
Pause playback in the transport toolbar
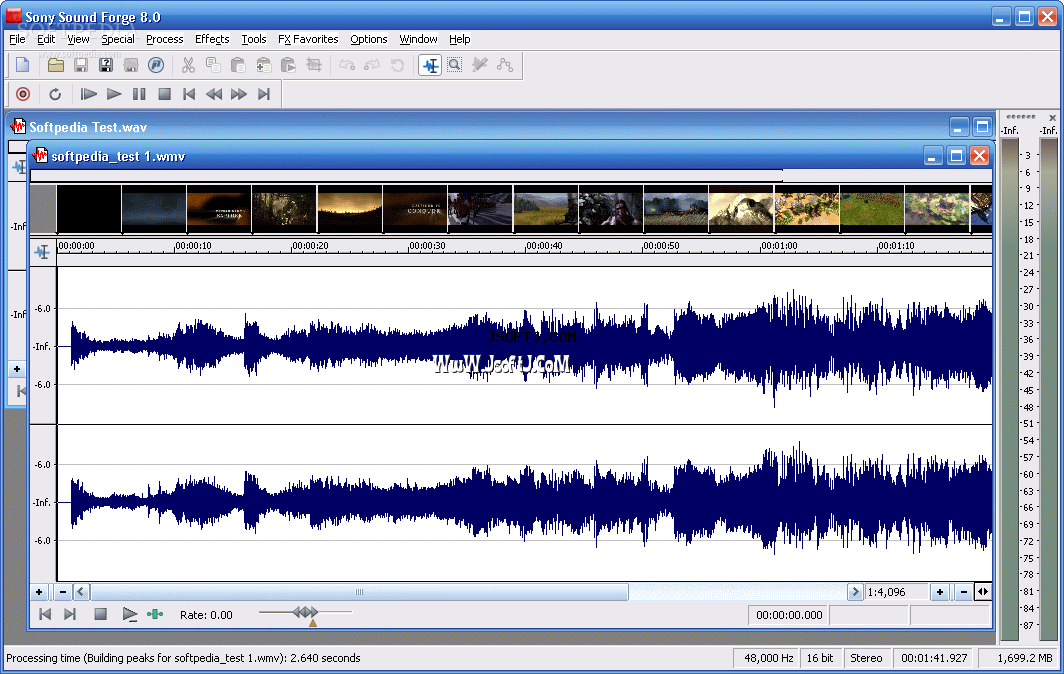(x=138, y=94)
